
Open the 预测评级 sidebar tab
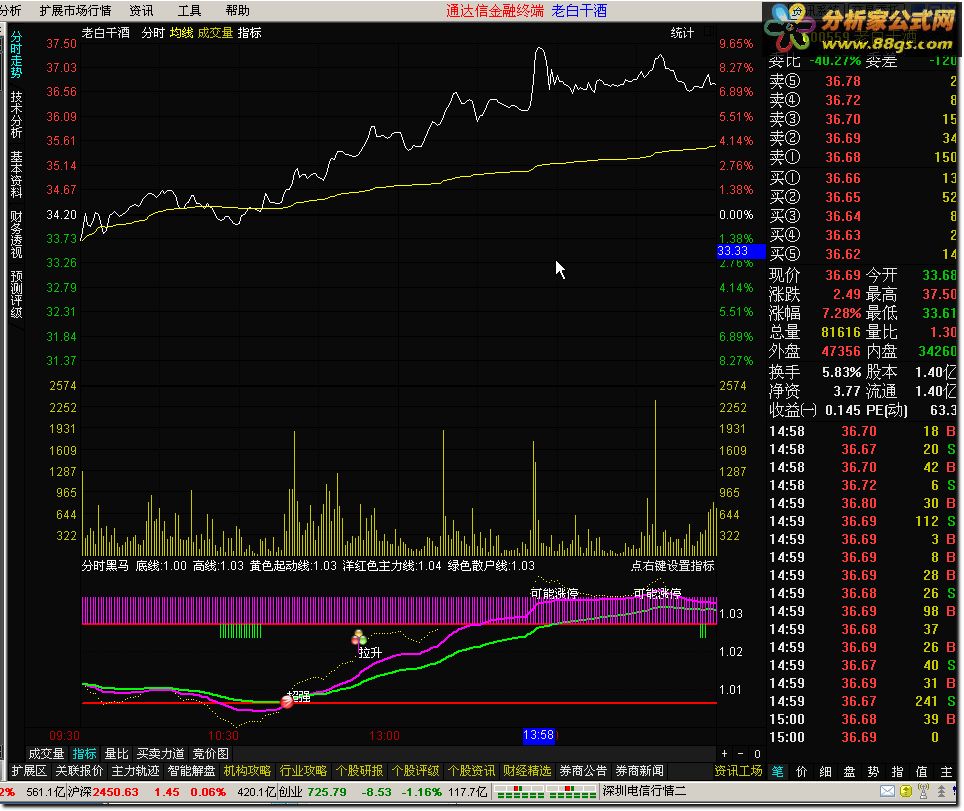[x=16, y=295]
